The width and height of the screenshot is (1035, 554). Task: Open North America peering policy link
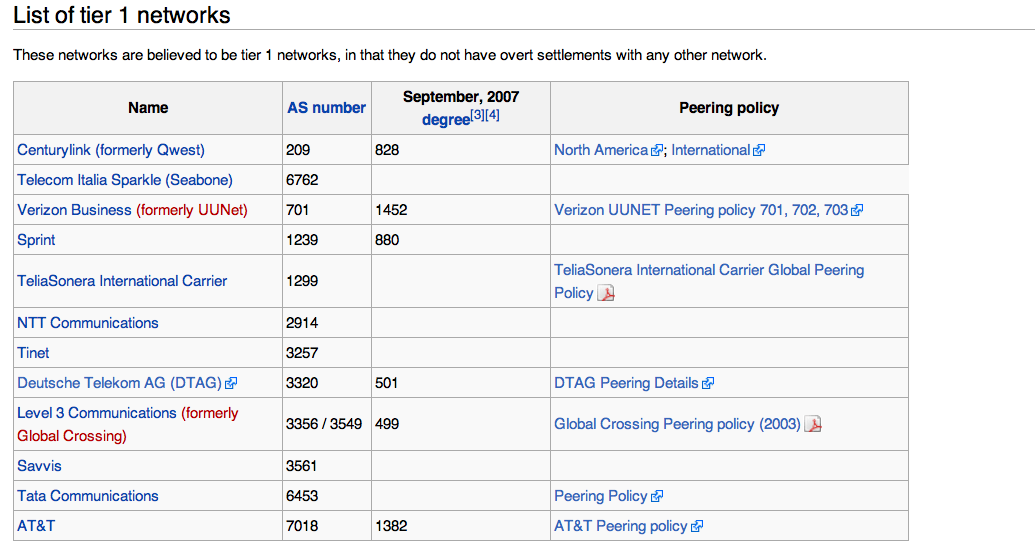point(601,150)
